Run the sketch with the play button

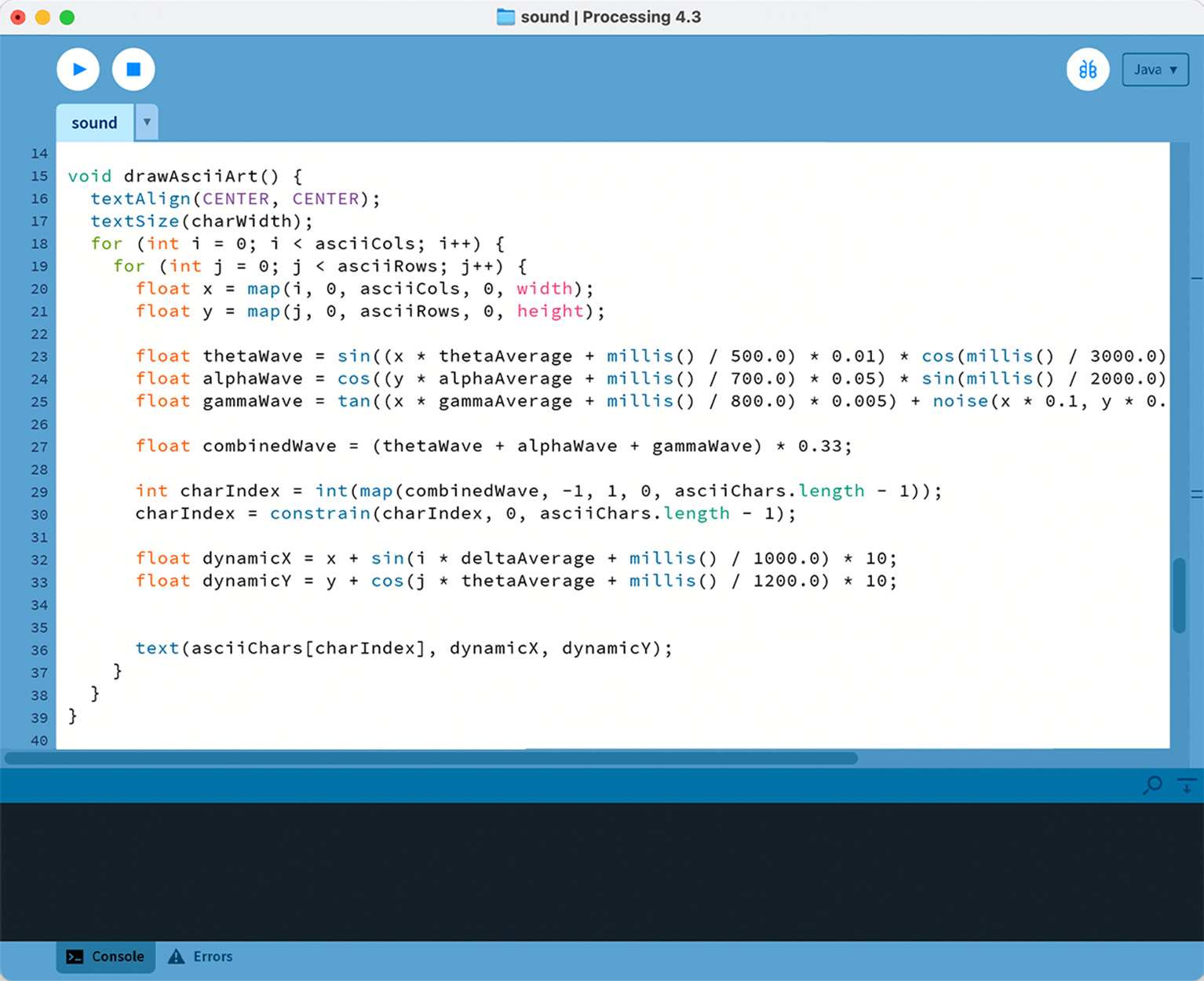pos(78,69)
